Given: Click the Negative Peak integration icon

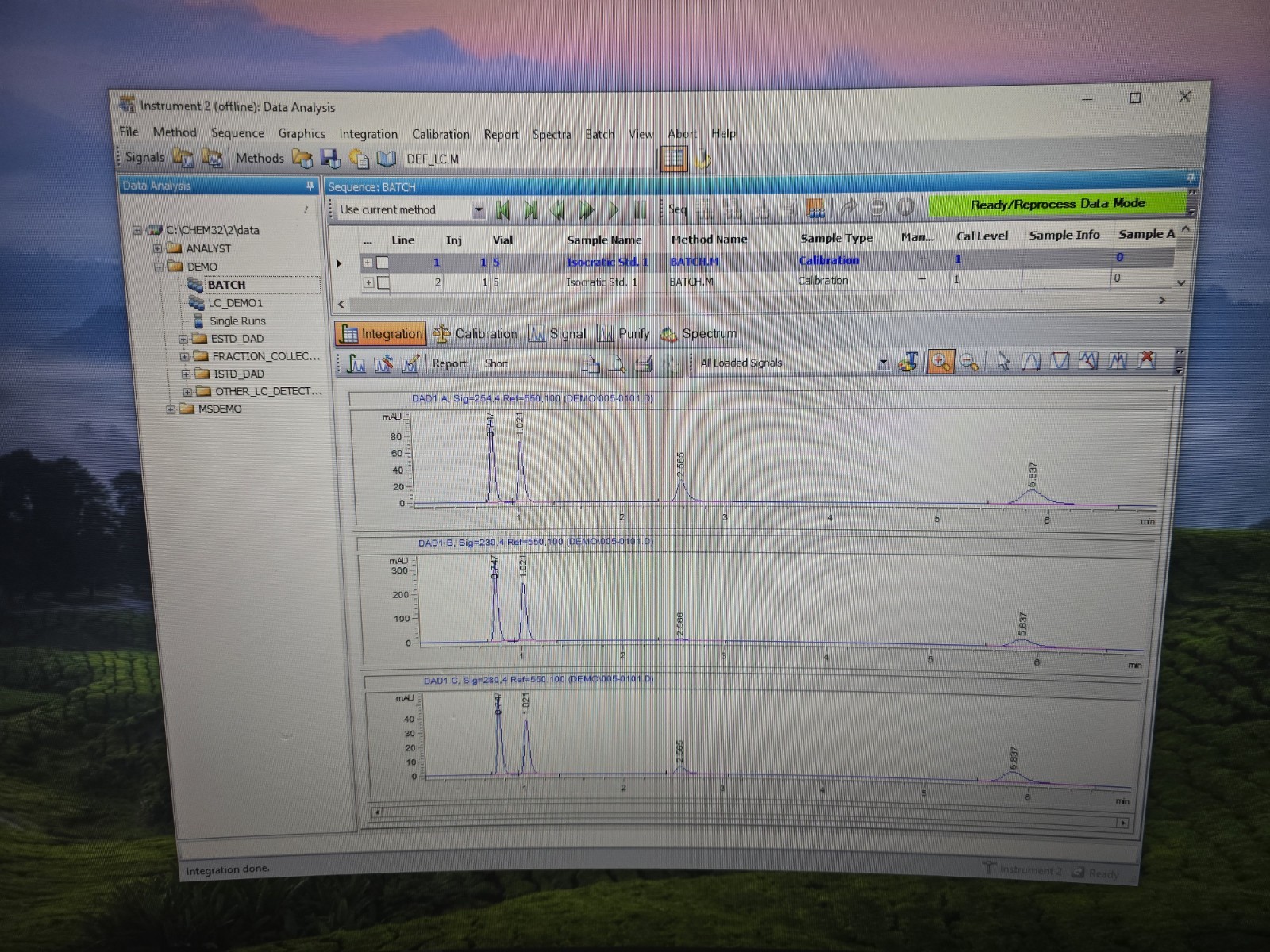Looking at the screenshot, I should (1060, 362).
